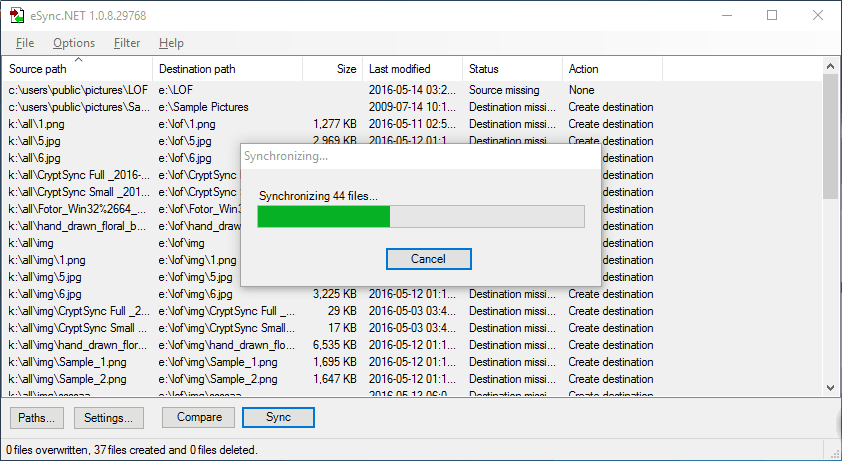
Task: Click status bar files overwritten message
Action: pos(132,450)
